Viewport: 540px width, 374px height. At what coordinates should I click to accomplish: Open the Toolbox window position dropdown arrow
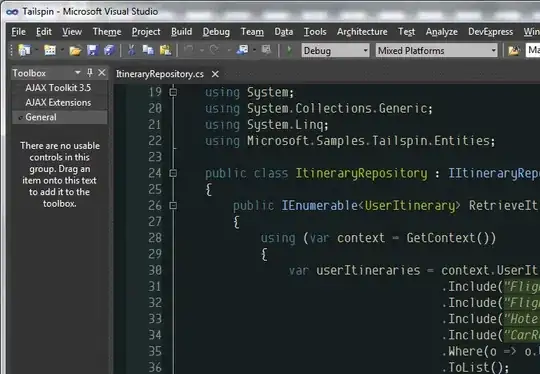click(77, 73)
